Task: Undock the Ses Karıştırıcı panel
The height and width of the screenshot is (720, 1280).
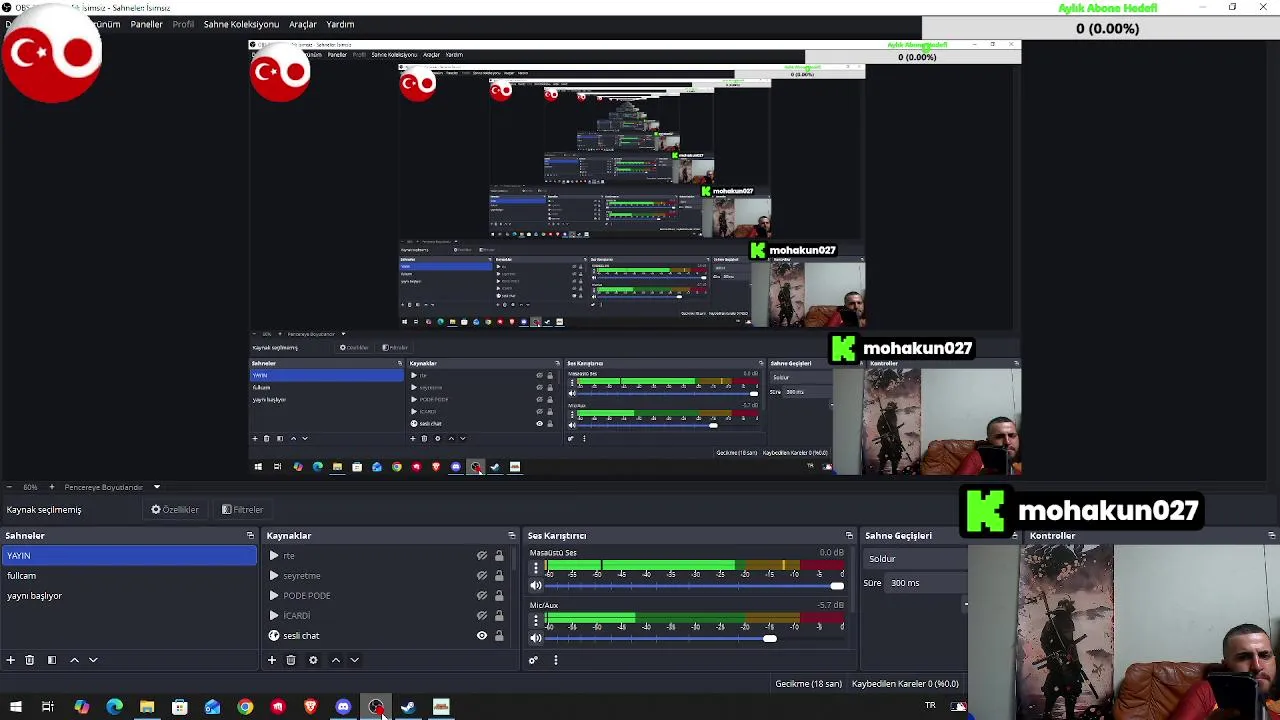Action: point(849,536)
